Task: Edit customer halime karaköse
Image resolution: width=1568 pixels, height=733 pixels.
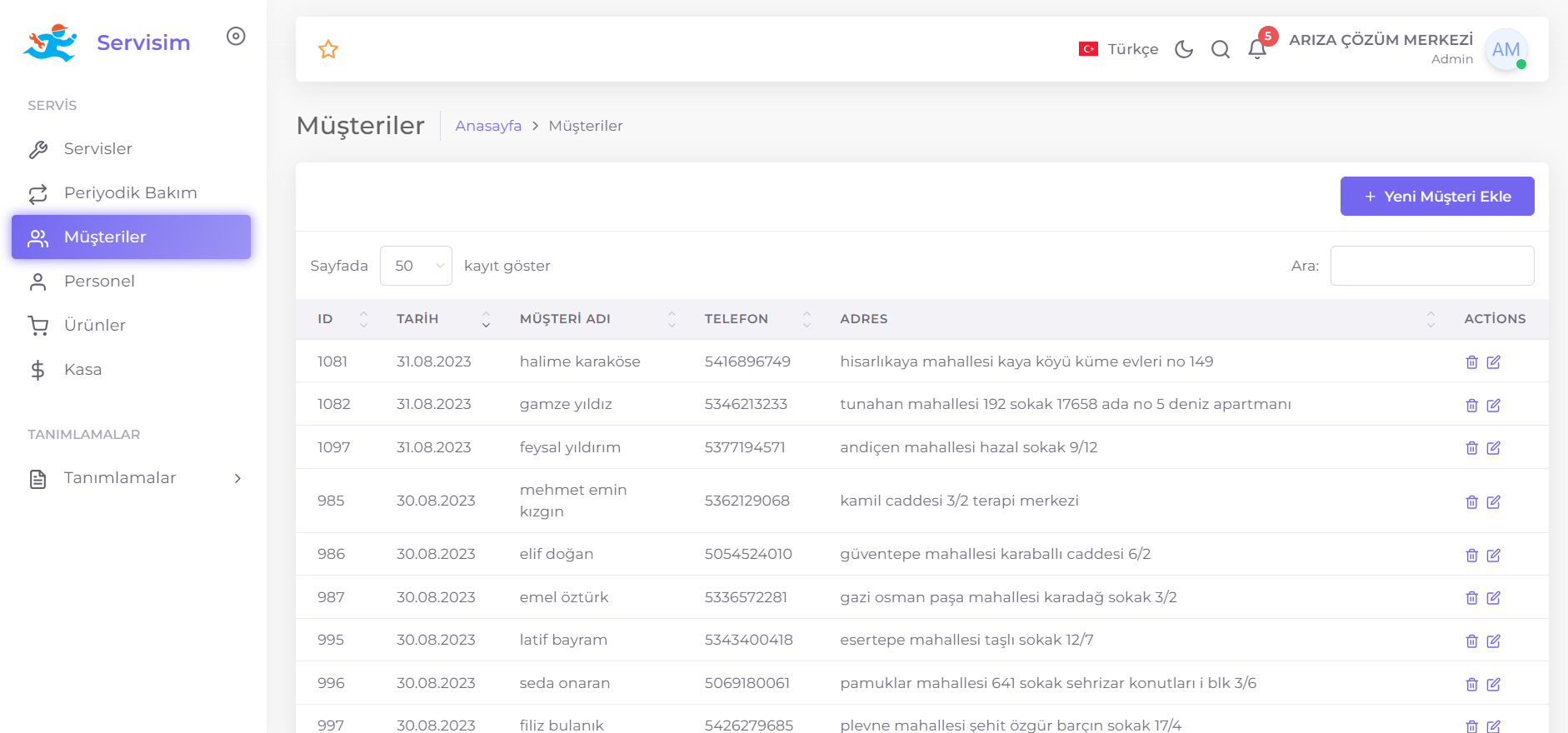Action: click(x=1494, y=362)
